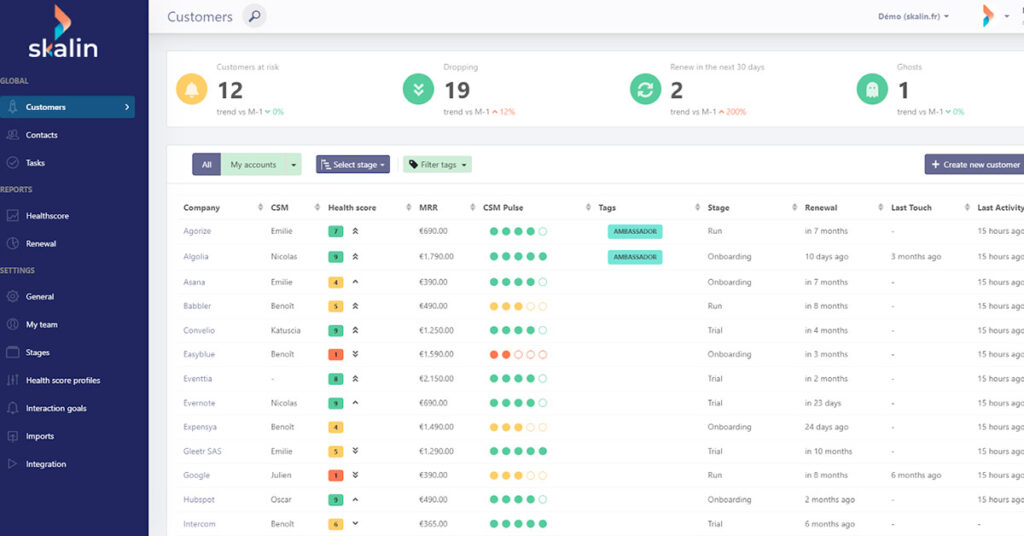
Task: Click the yellow bell Customers at risk icon
Action: point(192,90)
